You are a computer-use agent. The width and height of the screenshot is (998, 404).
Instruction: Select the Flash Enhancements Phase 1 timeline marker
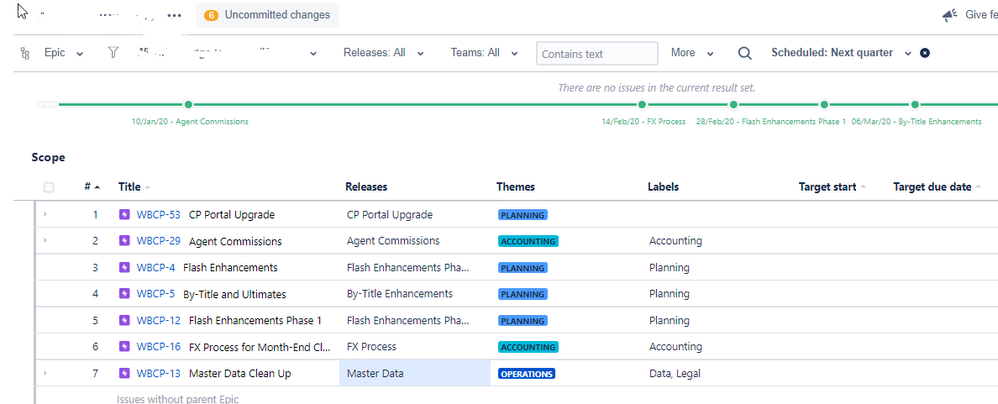click(733, 104)
